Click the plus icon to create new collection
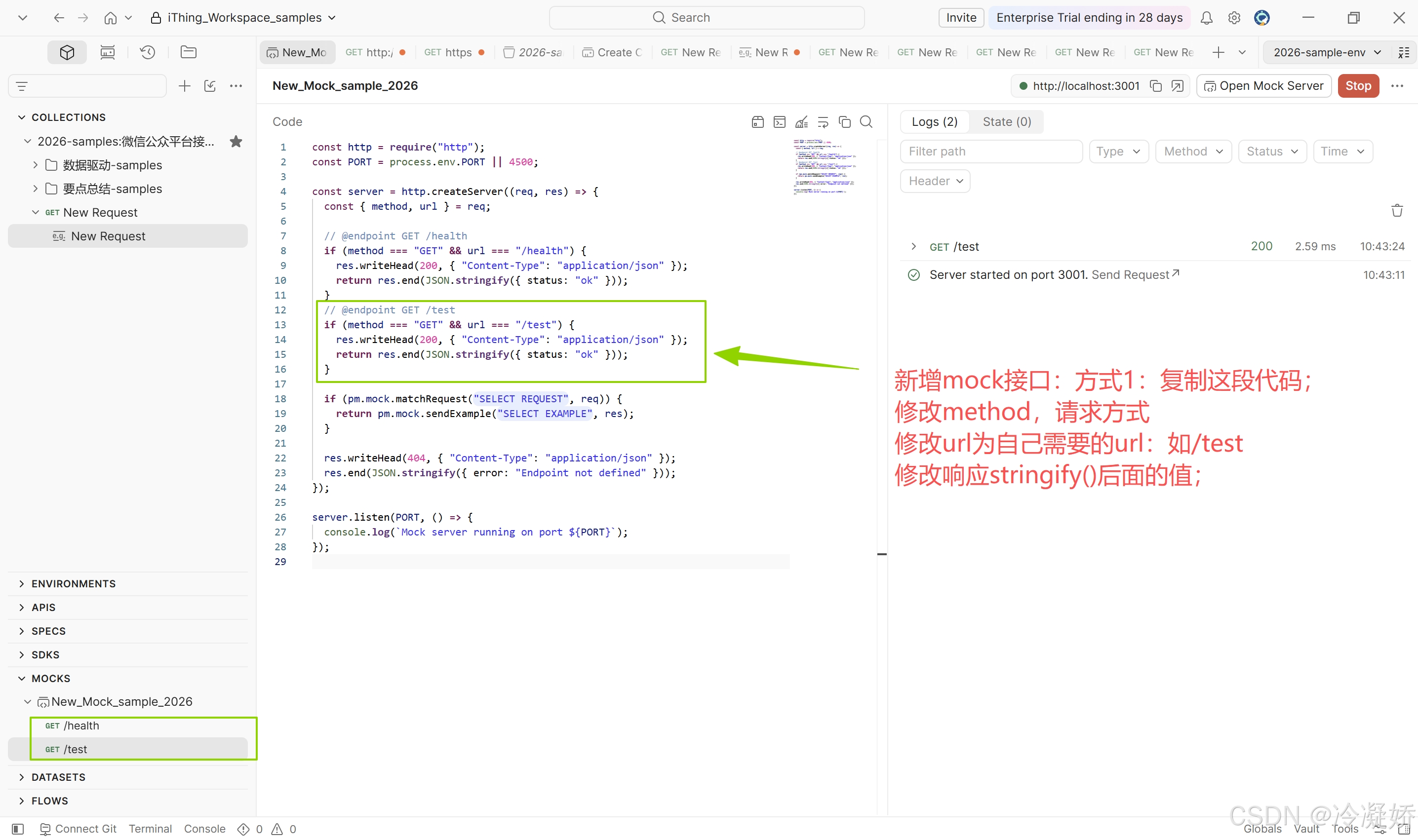 tap(184, 86)
